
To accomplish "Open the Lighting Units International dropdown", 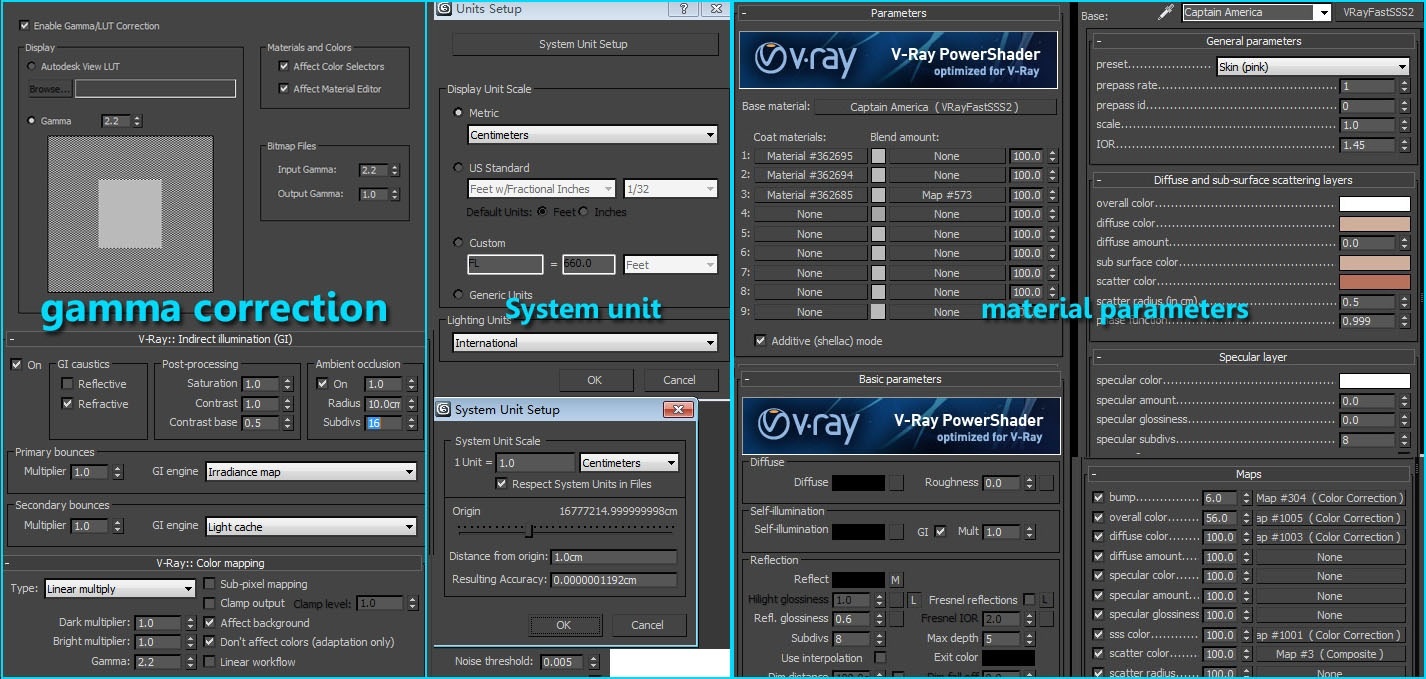I will pyautogui.click(x=585, y=343).
